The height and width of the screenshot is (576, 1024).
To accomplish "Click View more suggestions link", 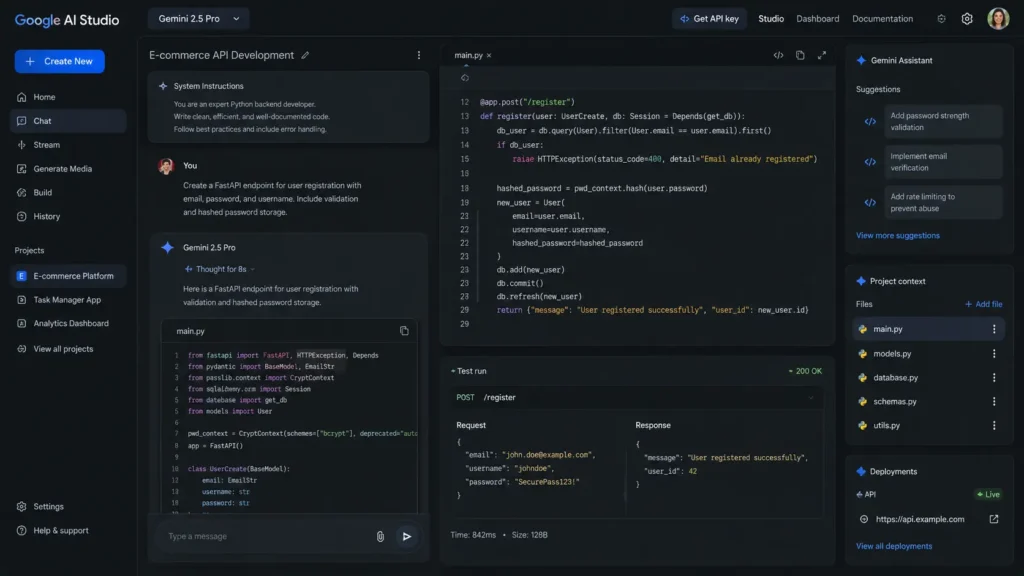I will click(x=898, y=235).
